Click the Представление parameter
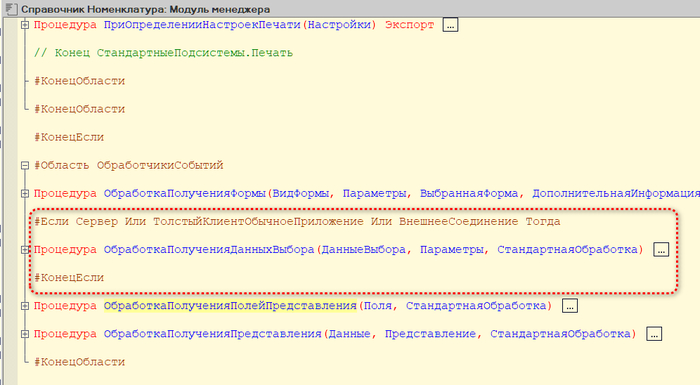Screen dimensions: 700x385 (430, 334)
